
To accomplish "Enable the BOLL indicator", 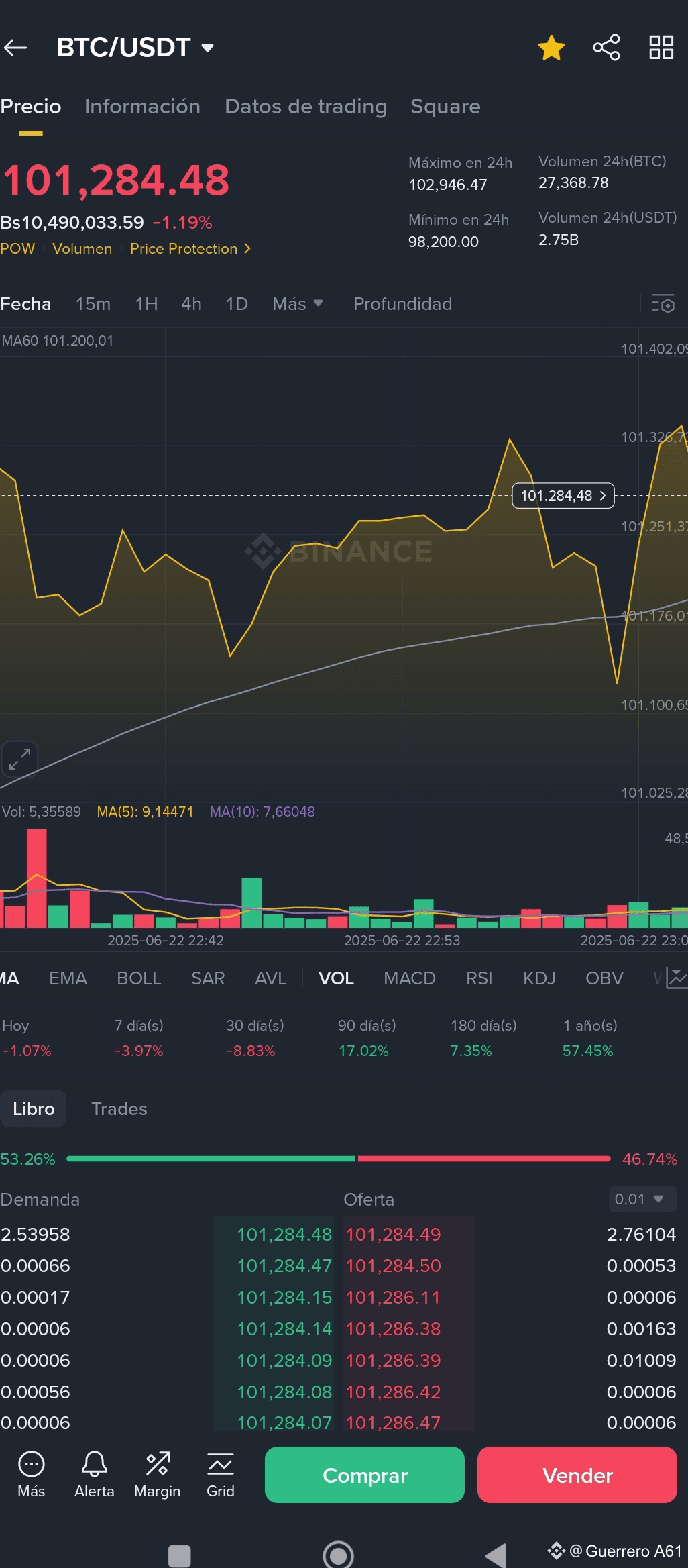I will coord(139,978).
